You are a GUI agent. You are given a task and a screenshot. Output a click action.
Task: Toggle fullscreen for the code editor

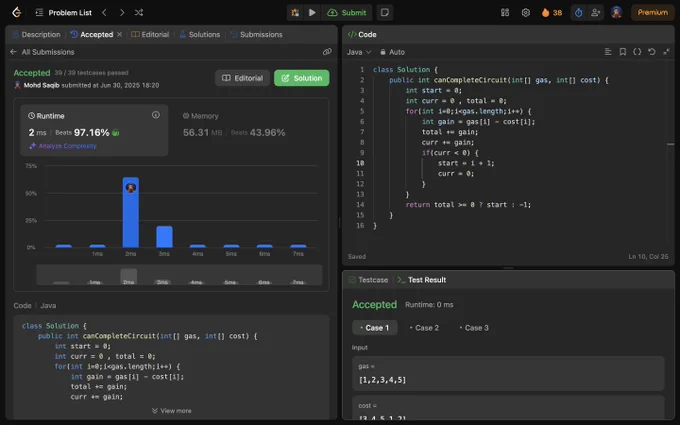point(666,52)
